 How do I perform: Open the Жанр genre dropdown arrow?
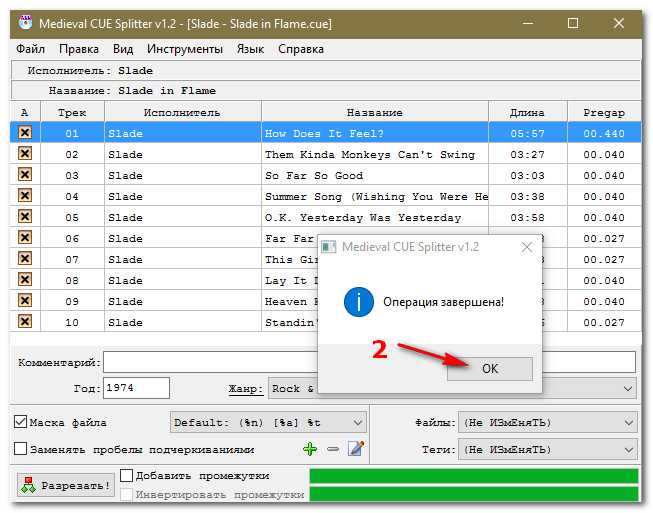[628, 389]
